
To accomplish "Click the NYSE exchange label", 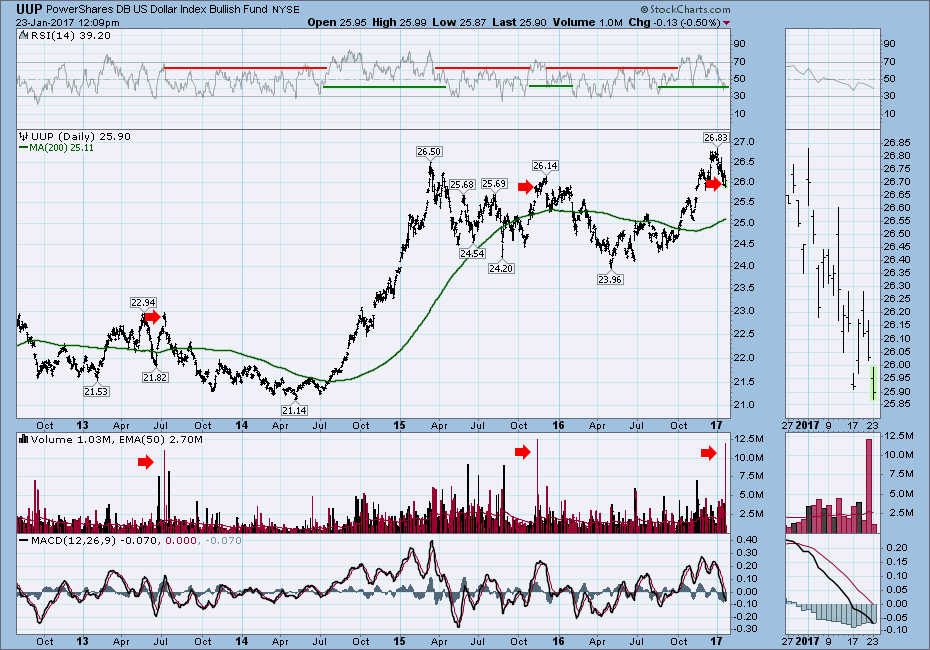I will coord(286,9).
